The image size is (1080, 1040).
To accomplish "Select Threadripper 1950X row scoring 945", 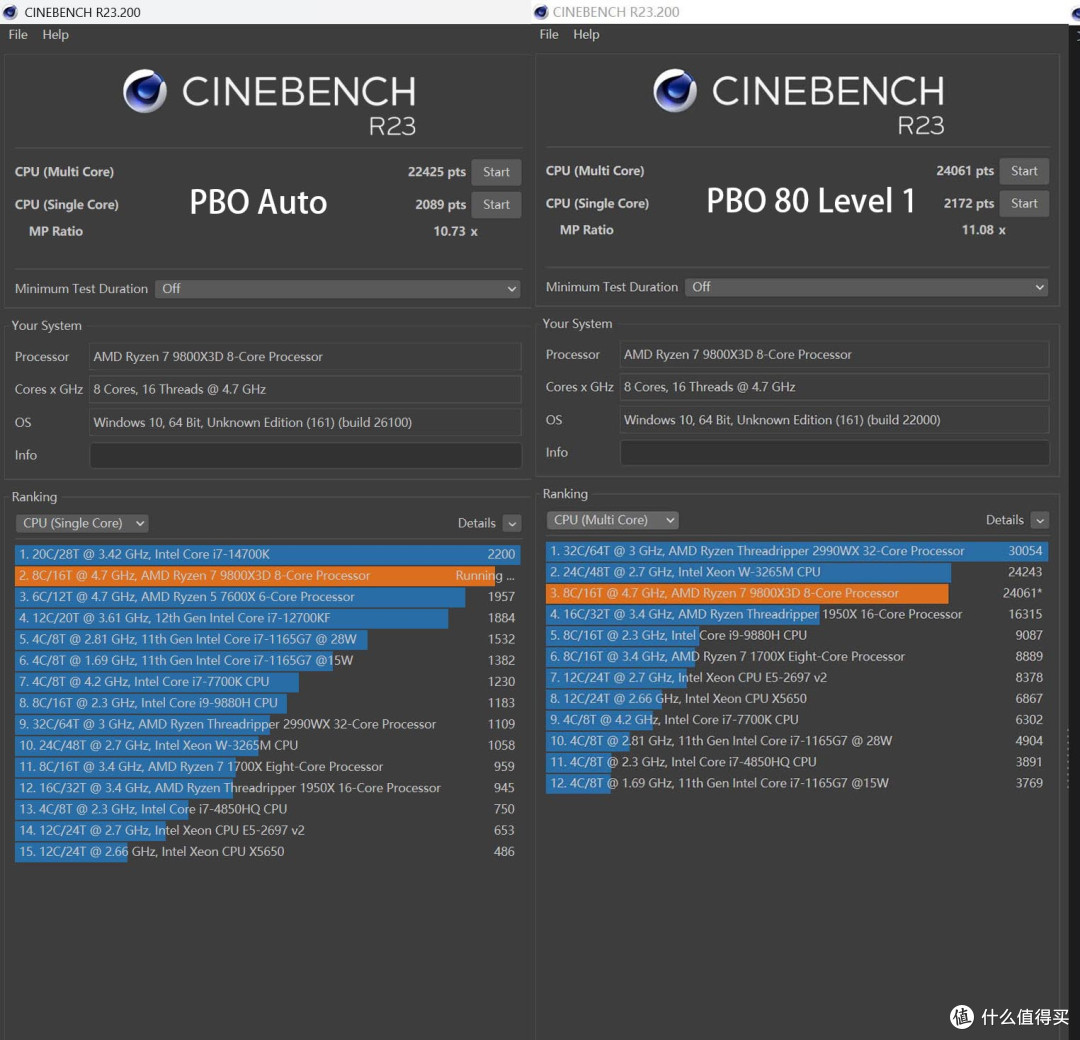I will pos(267,788).
